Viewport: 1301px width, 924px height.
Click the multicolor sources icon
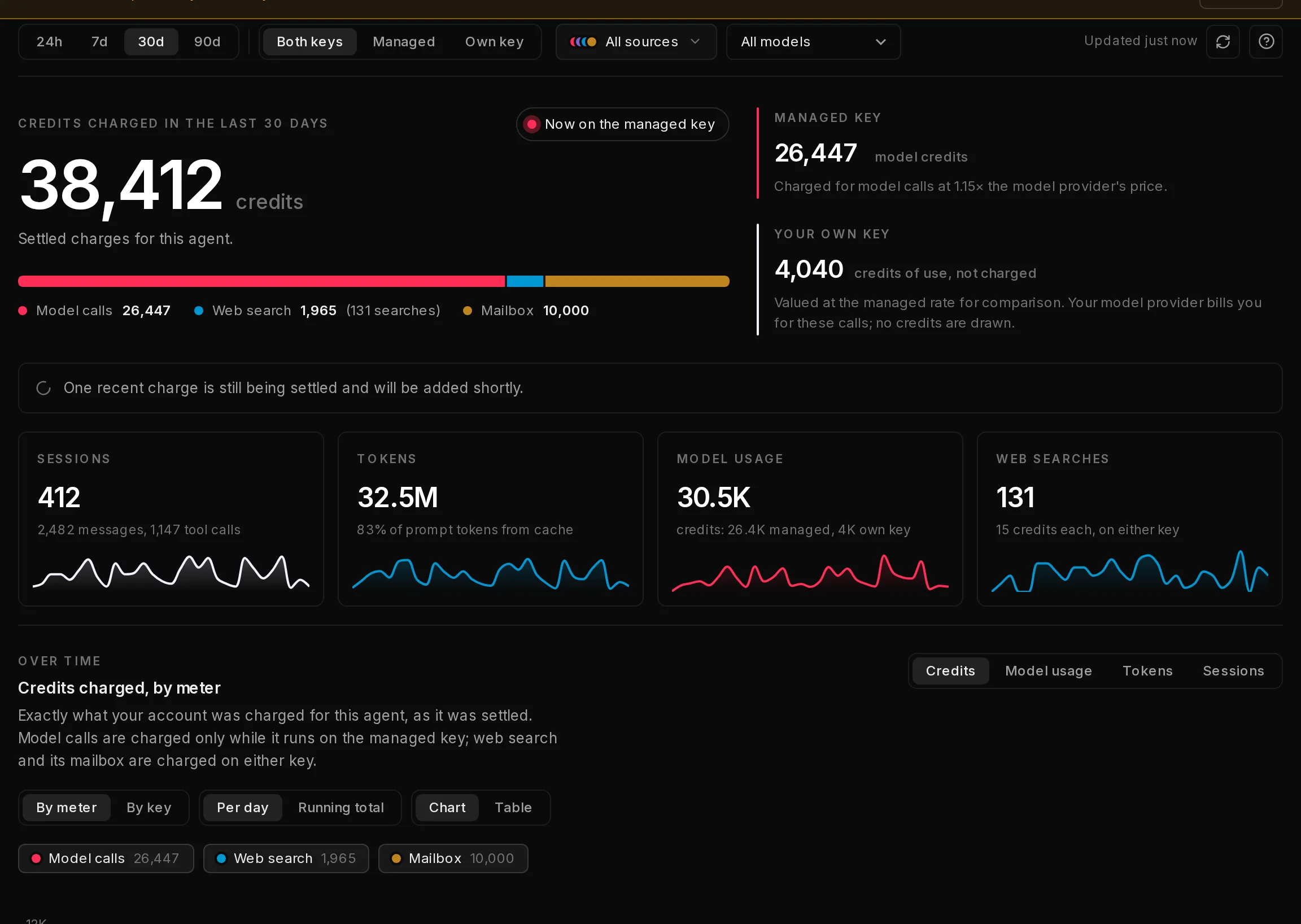tap(583, 42)
